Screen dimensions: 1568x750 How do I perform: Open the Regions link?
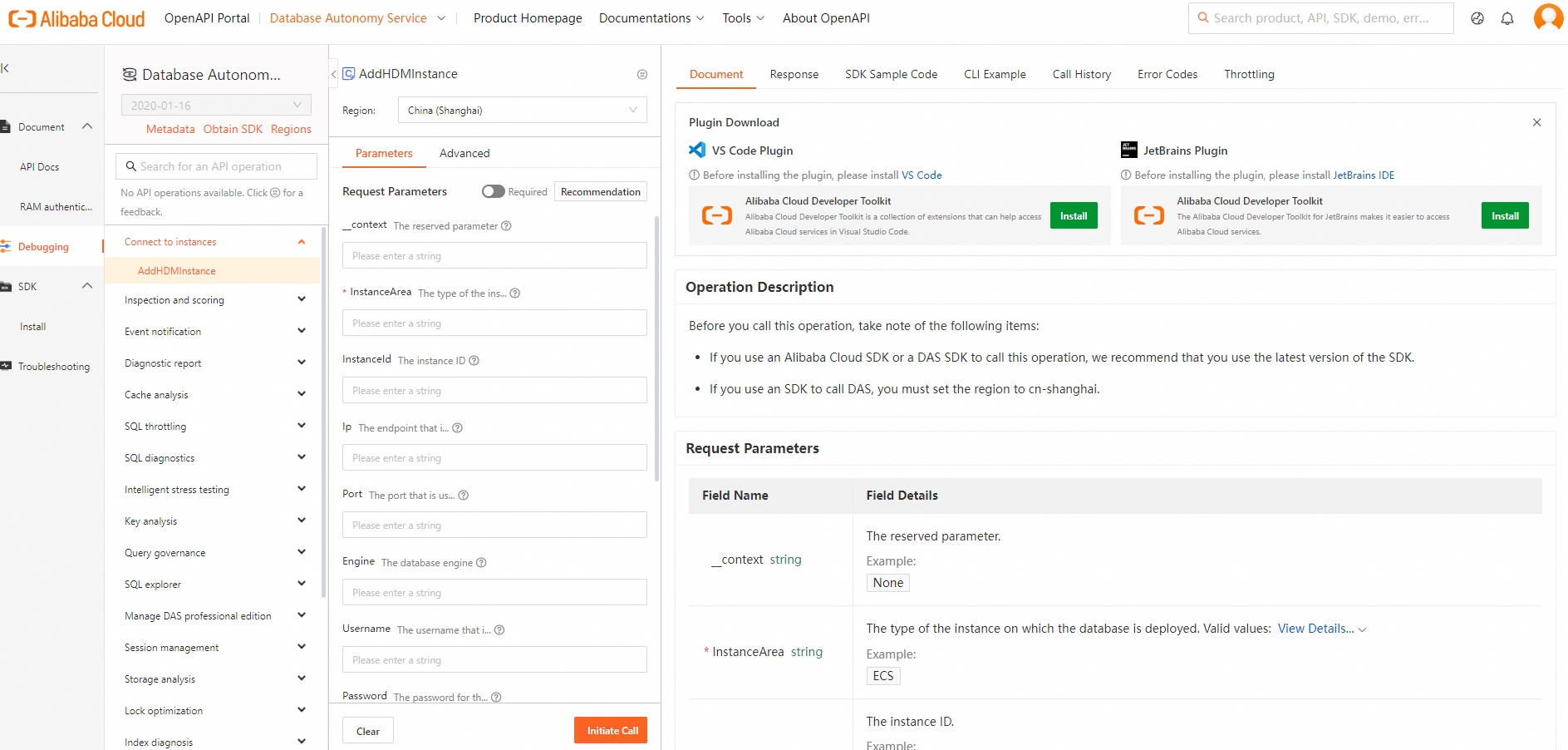pos(291,129)
